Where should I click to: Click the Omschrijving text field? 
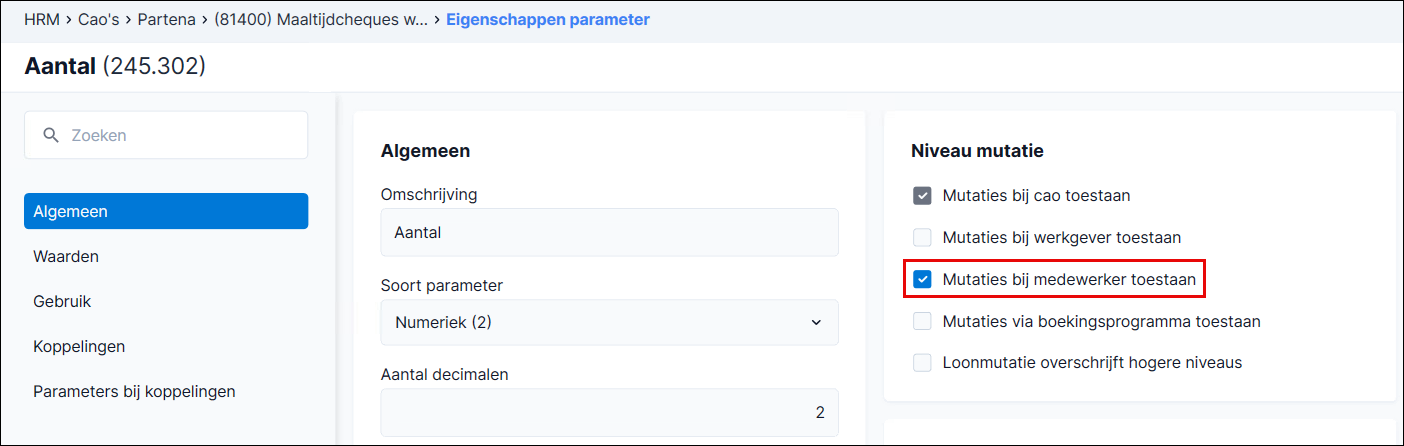(x=610, y=232)
